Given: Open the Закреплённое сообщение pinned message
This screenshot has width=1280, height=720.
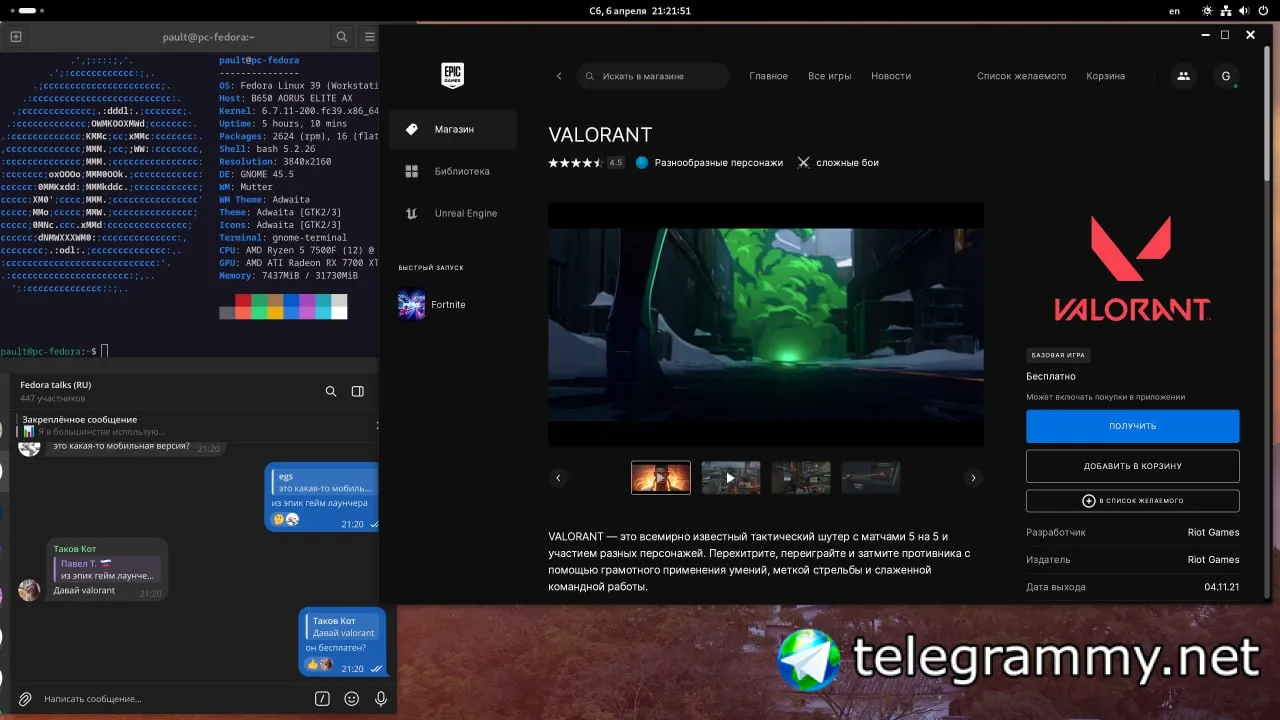Looking at the screenshot, I should [x=195, y=426].
